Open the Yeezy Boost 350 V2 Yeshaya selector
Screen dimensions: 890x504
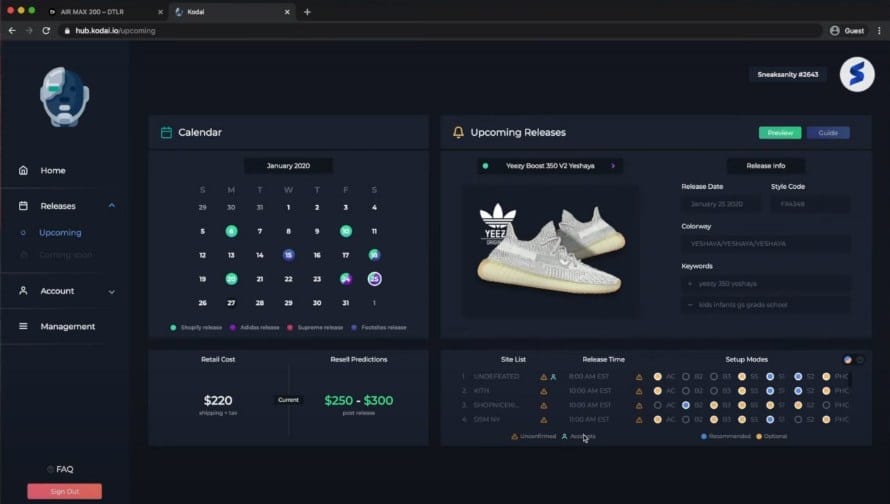(x=550, y=166)
